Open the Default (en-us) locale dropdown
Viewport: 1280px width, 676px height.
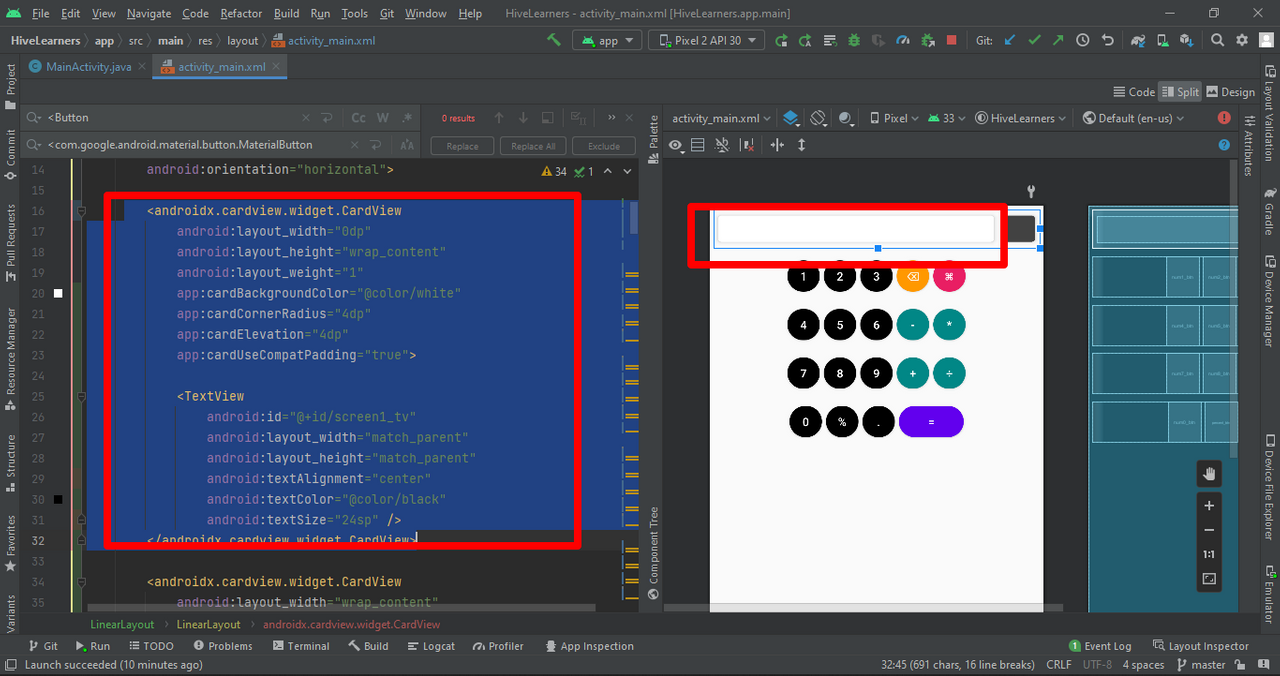(1134, 118)
